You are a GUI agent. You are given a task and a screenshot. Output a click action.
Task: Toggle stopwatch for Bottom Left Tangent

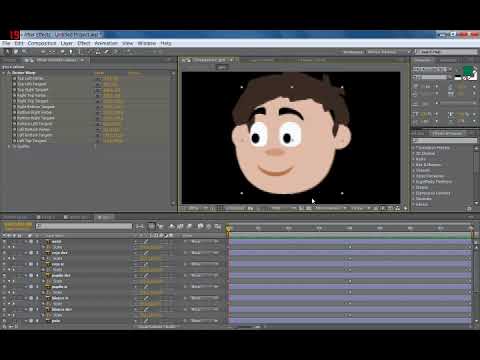coord(14,124)
